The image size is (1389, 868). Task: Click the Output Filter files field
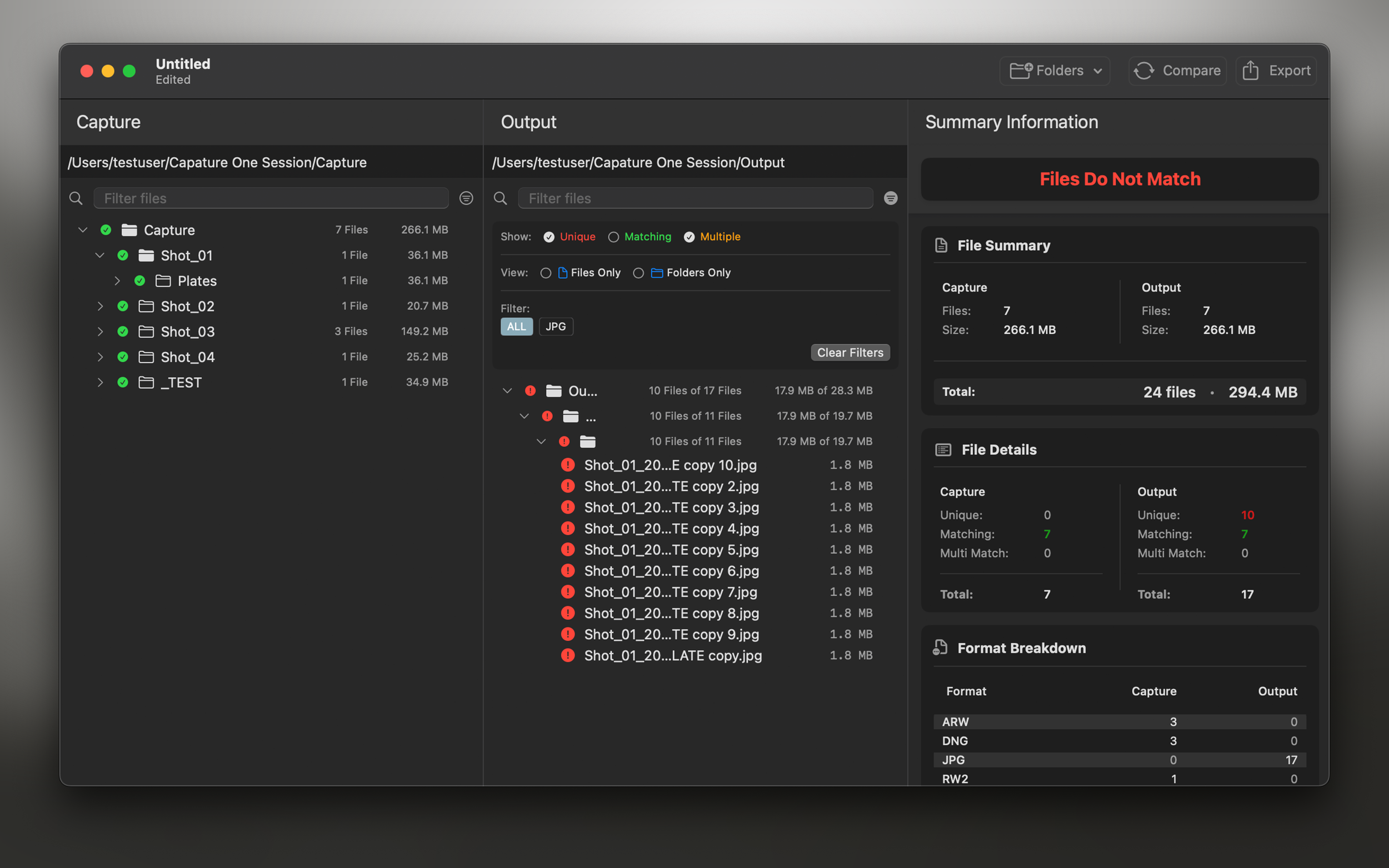(695, 198)
